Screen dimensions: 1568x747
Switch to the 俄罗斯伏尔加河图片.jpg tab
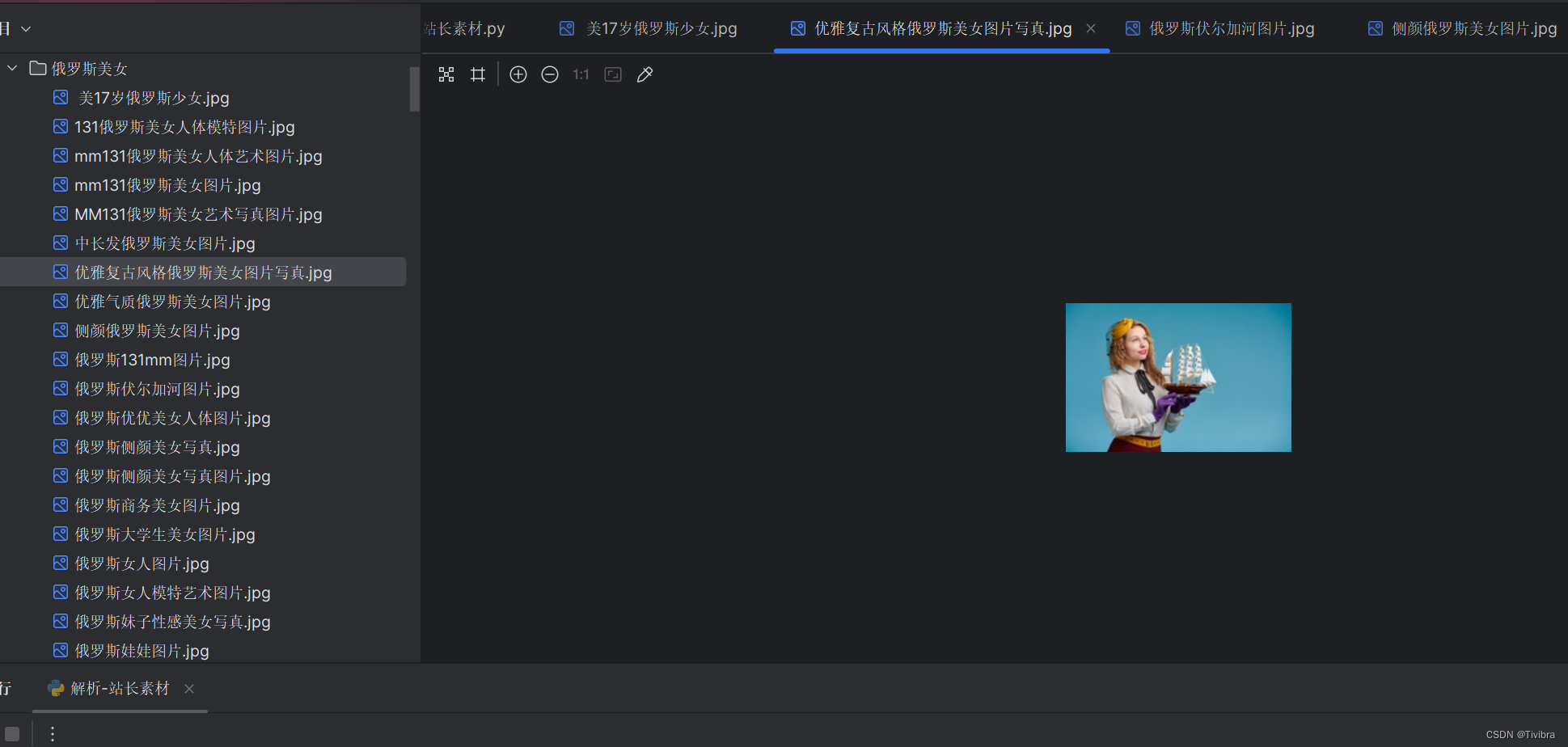[1232, 27]
